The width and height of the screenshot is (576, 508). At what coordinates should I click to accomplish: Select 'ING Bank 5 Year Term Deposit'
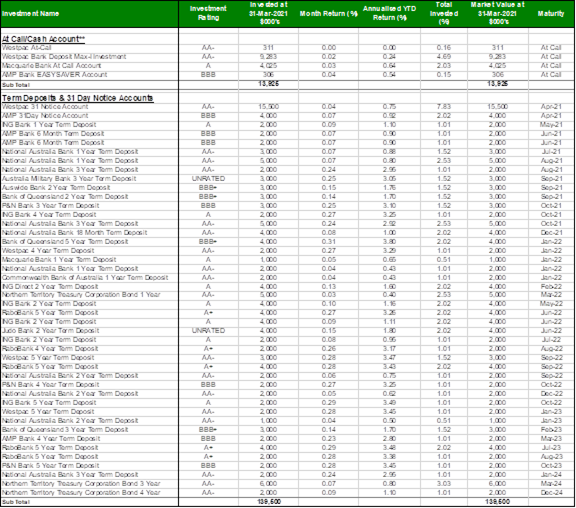[49, 403]
